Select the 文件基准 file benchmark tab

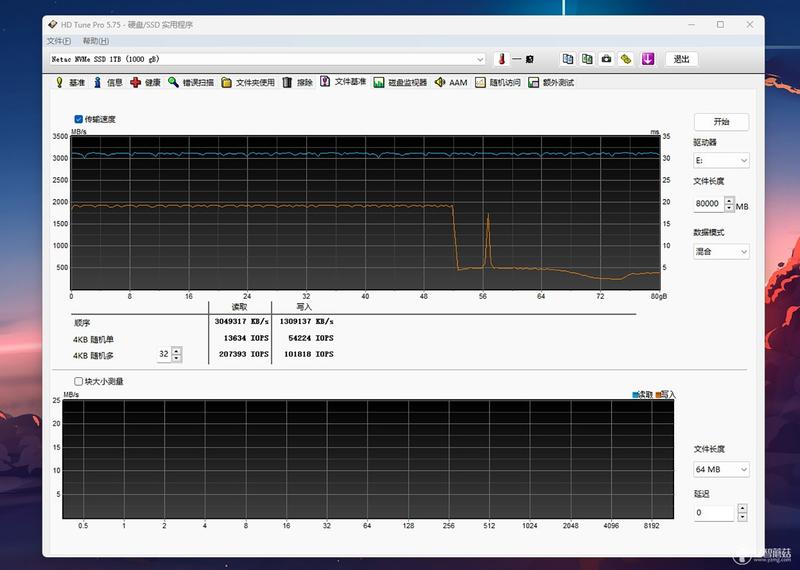coord(343,82)
